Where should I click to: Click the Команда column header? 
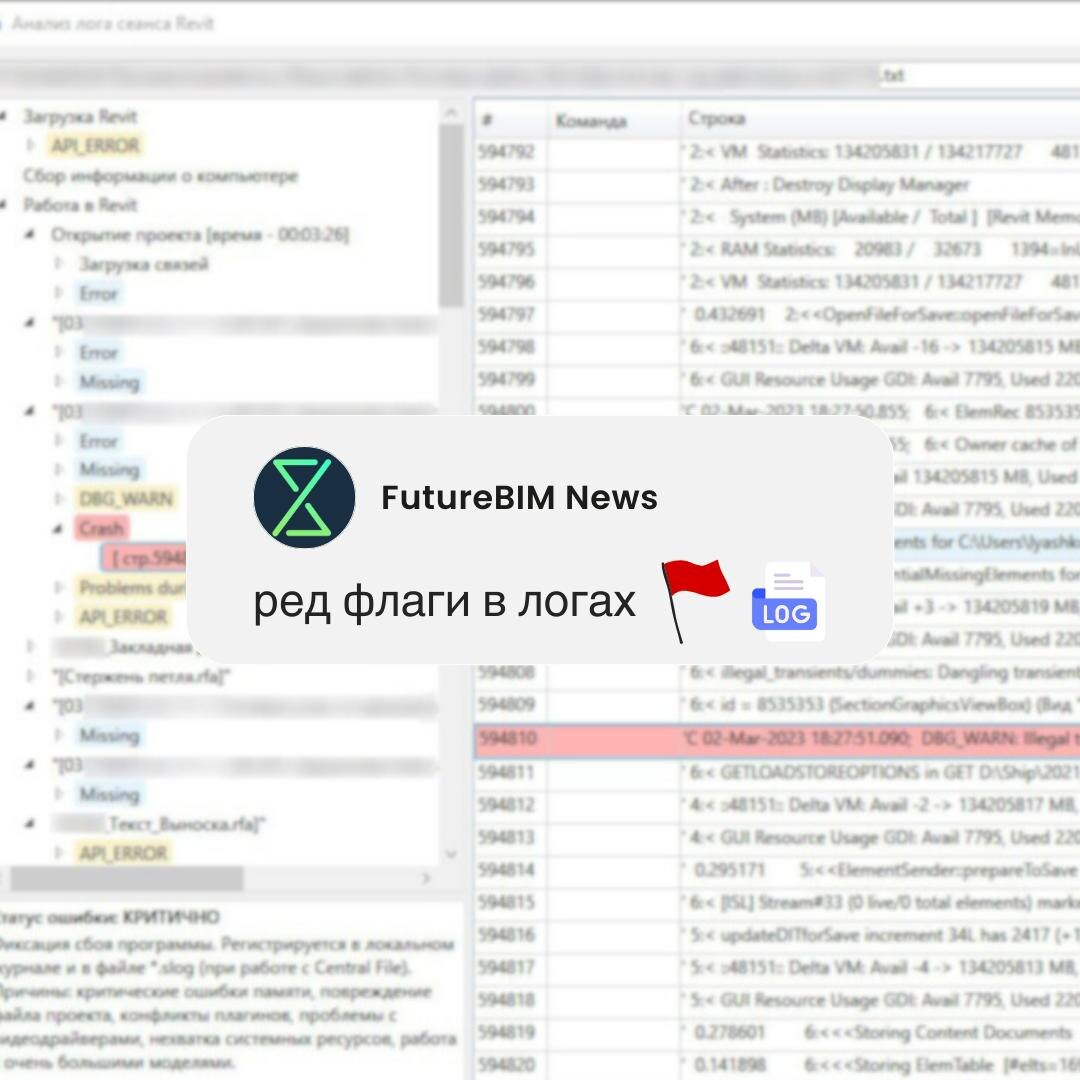[613, 120]
